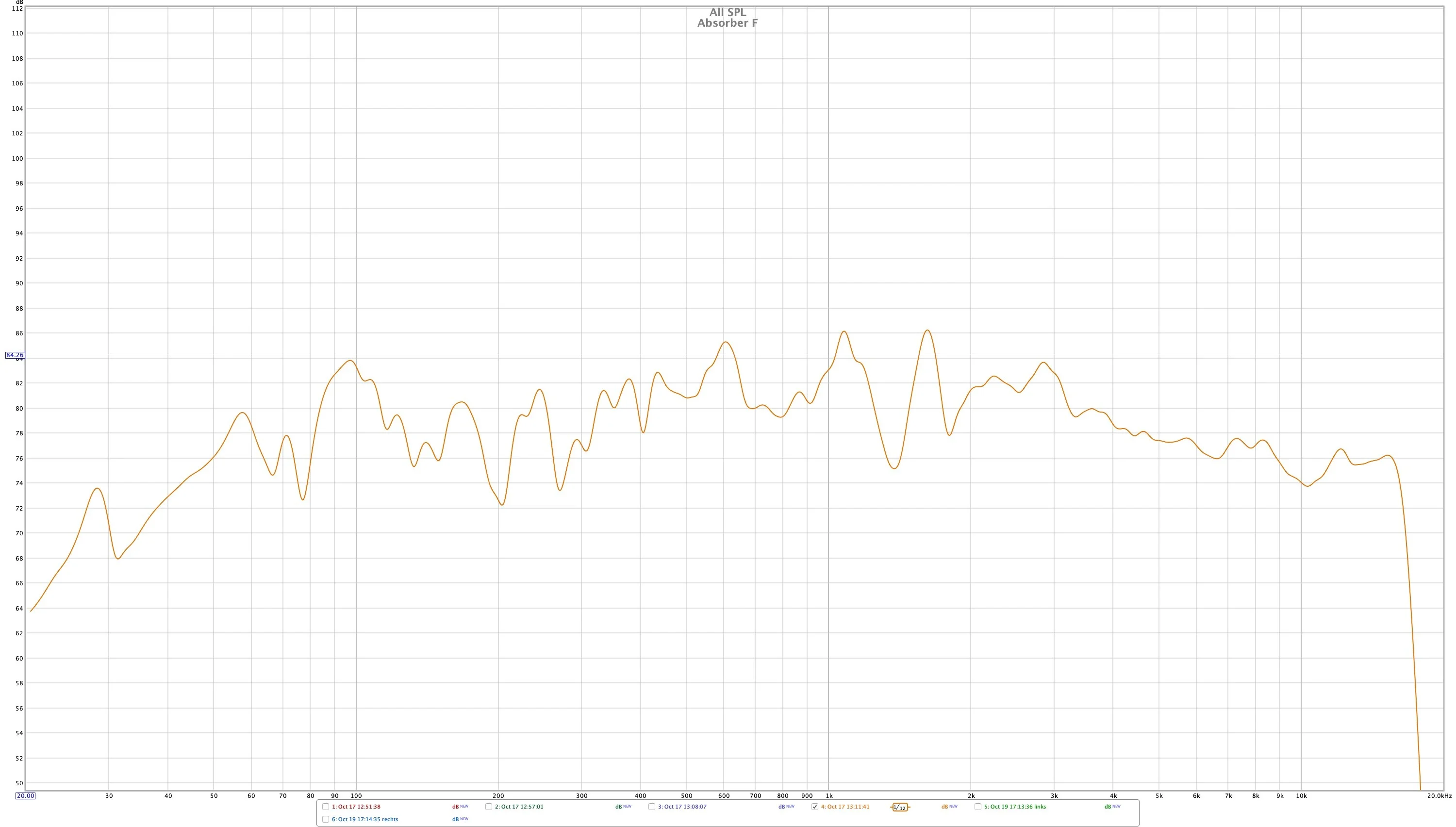This screenshot has height=827, width=1456.
Task: Click the 100 frequency axis label
Action: click(x=356, y=796)
